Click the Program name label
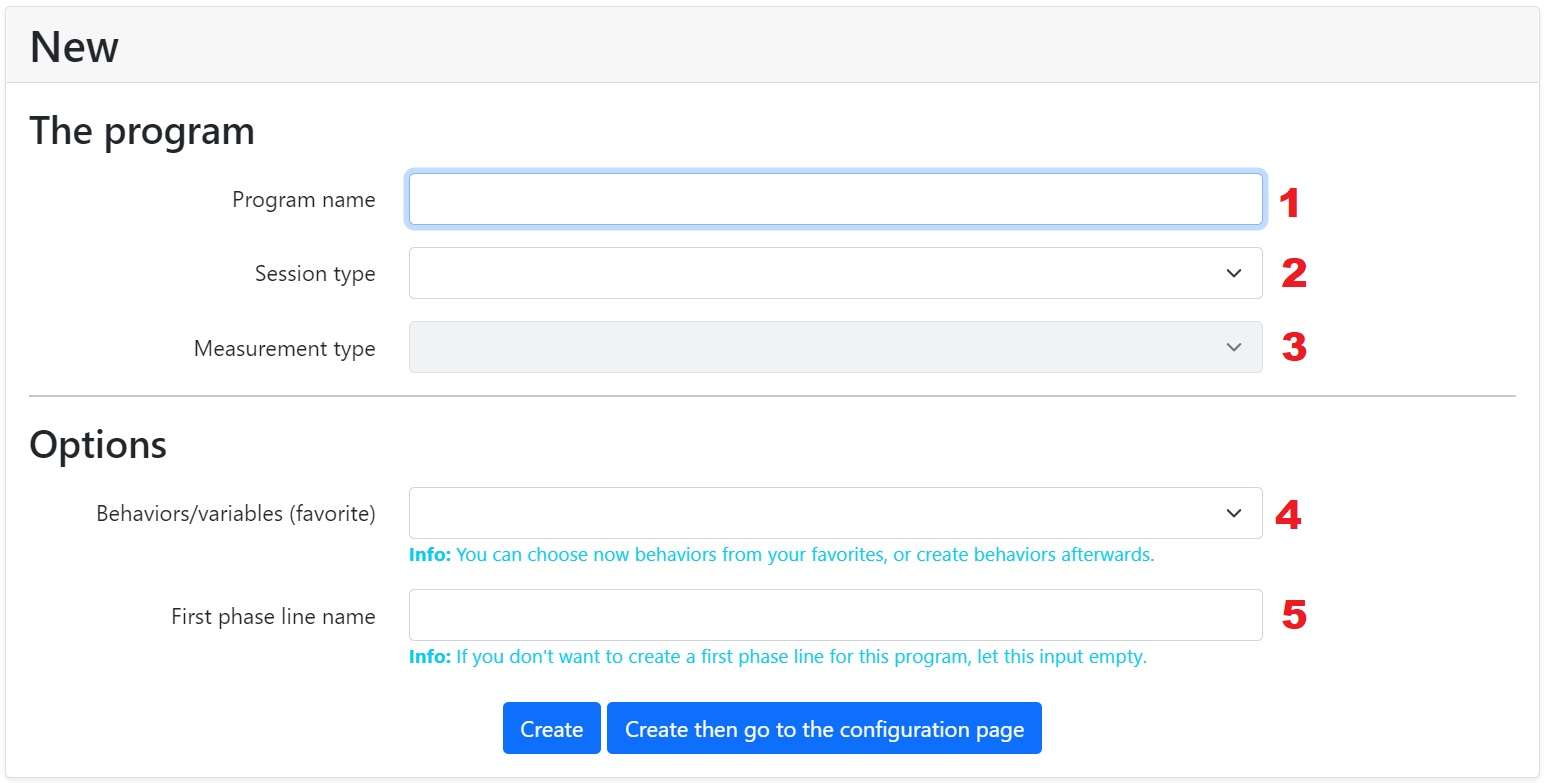The width and height of the screenshot is (1553, 783). coord(304,200)
